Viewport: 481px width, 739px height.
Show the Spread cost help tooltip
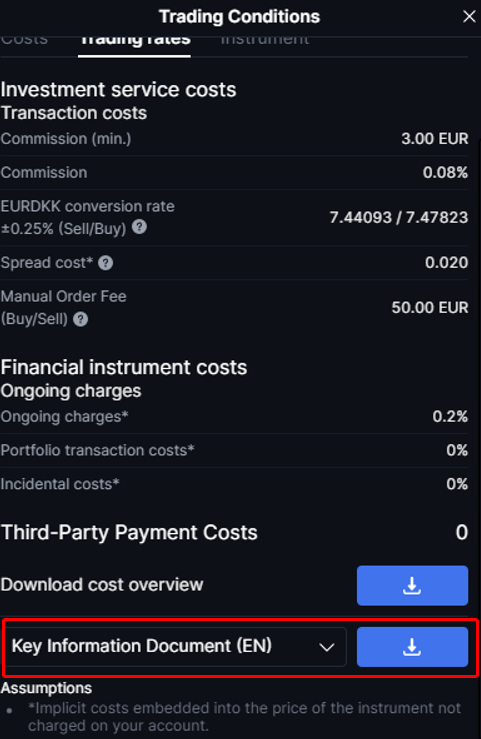click(106, 263)
